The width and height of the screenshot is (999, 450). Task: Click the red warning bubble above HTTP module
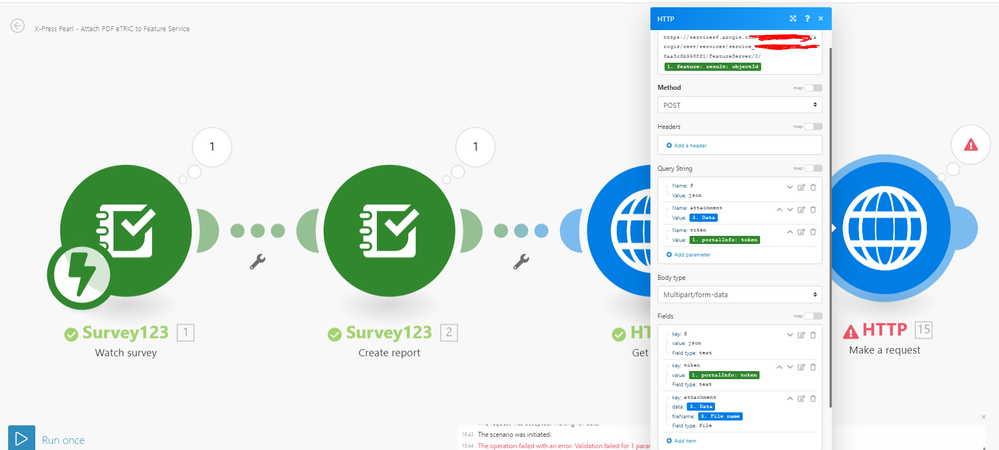970,145
